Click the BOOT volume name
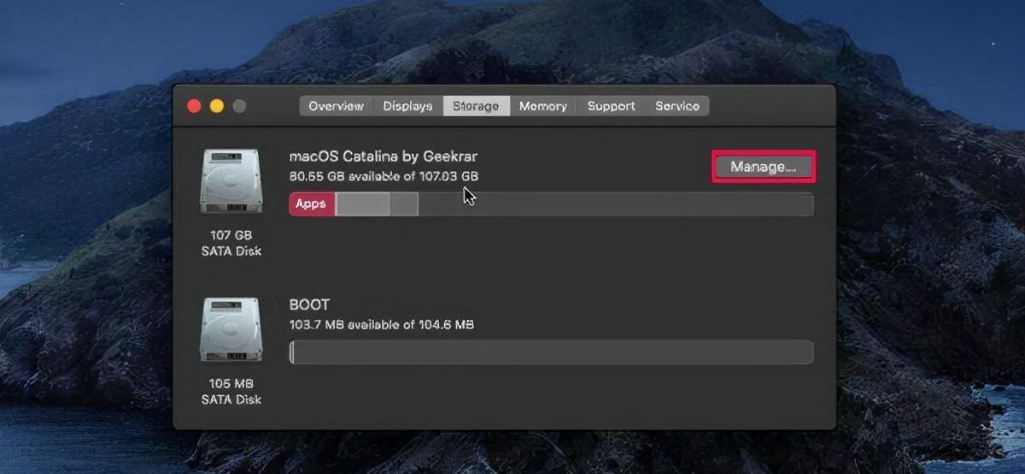 (309, 305)
